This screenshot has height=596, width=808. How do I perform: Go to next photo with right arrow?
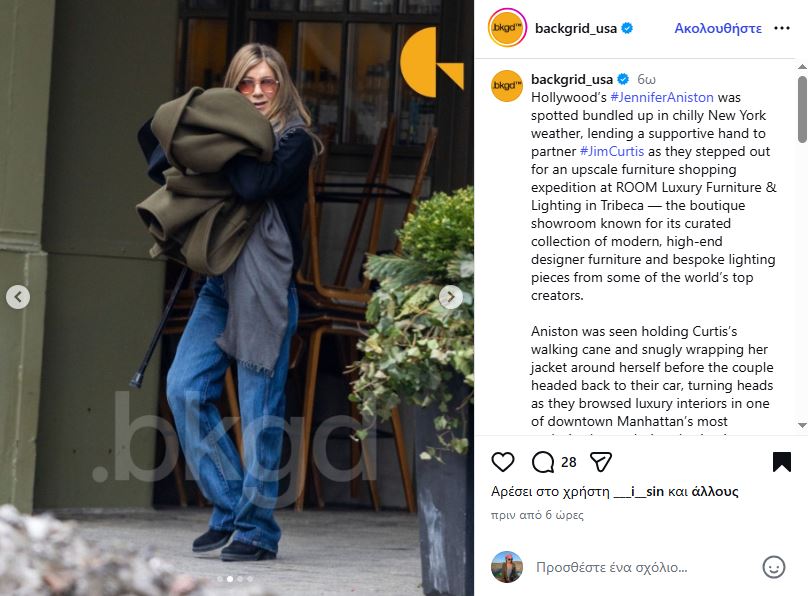(450, 297)
